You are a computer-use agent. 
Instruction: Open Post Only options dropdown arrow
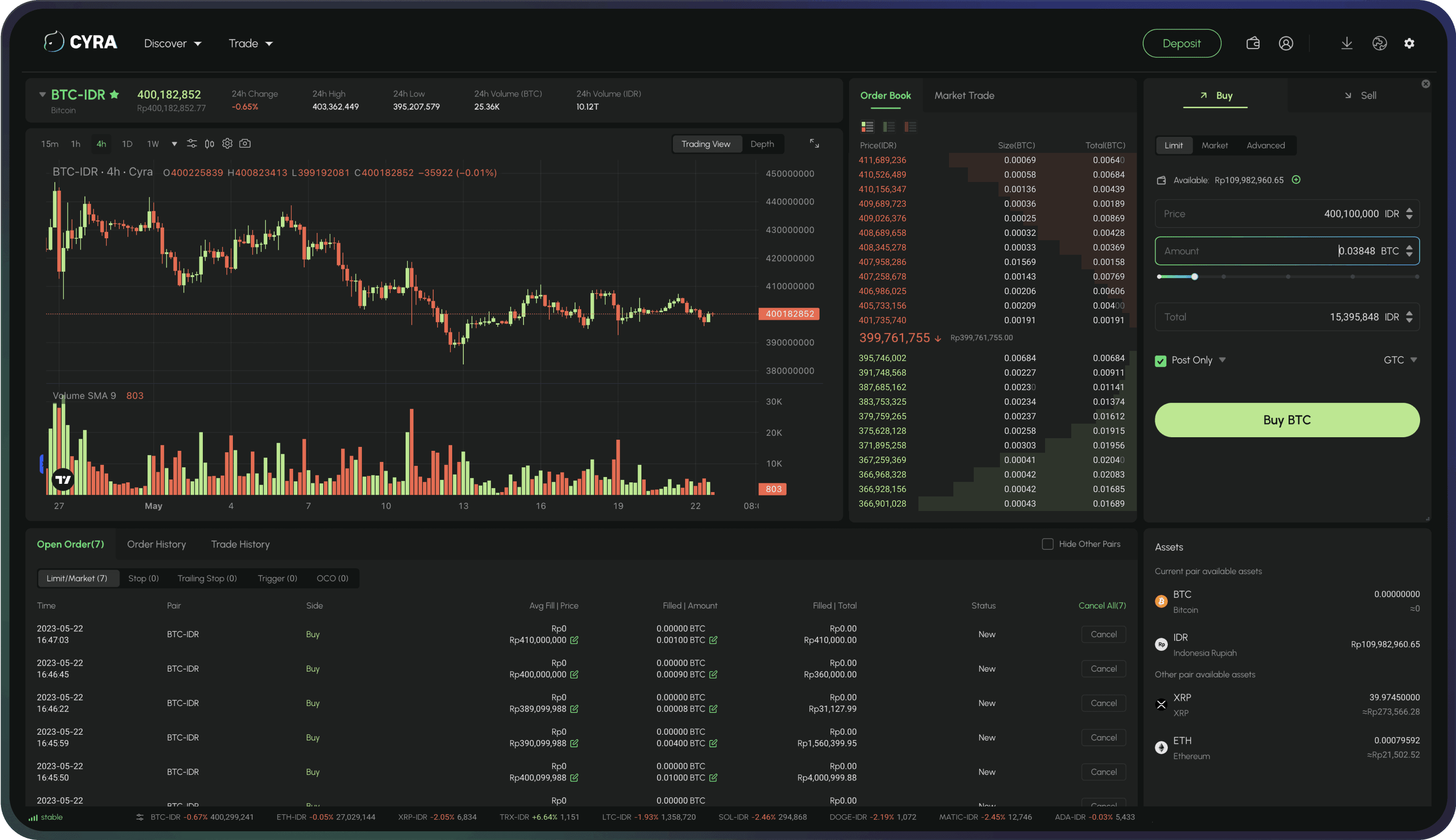(1223, 360)
